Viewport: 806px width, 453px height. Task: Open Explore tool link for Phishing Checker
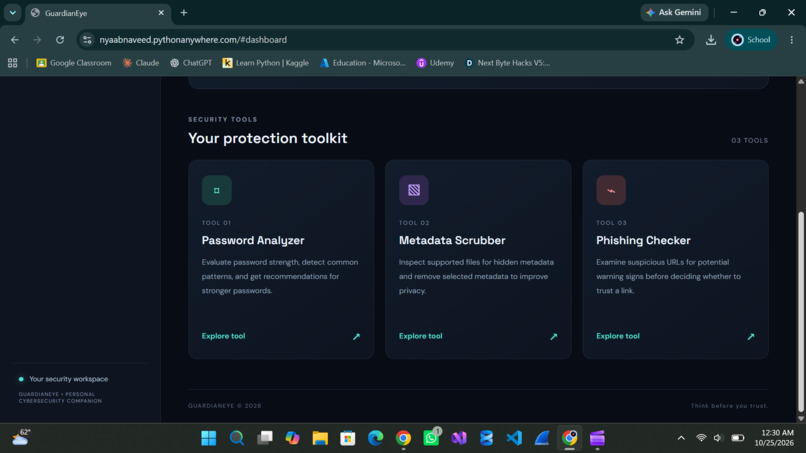point(618,336)
